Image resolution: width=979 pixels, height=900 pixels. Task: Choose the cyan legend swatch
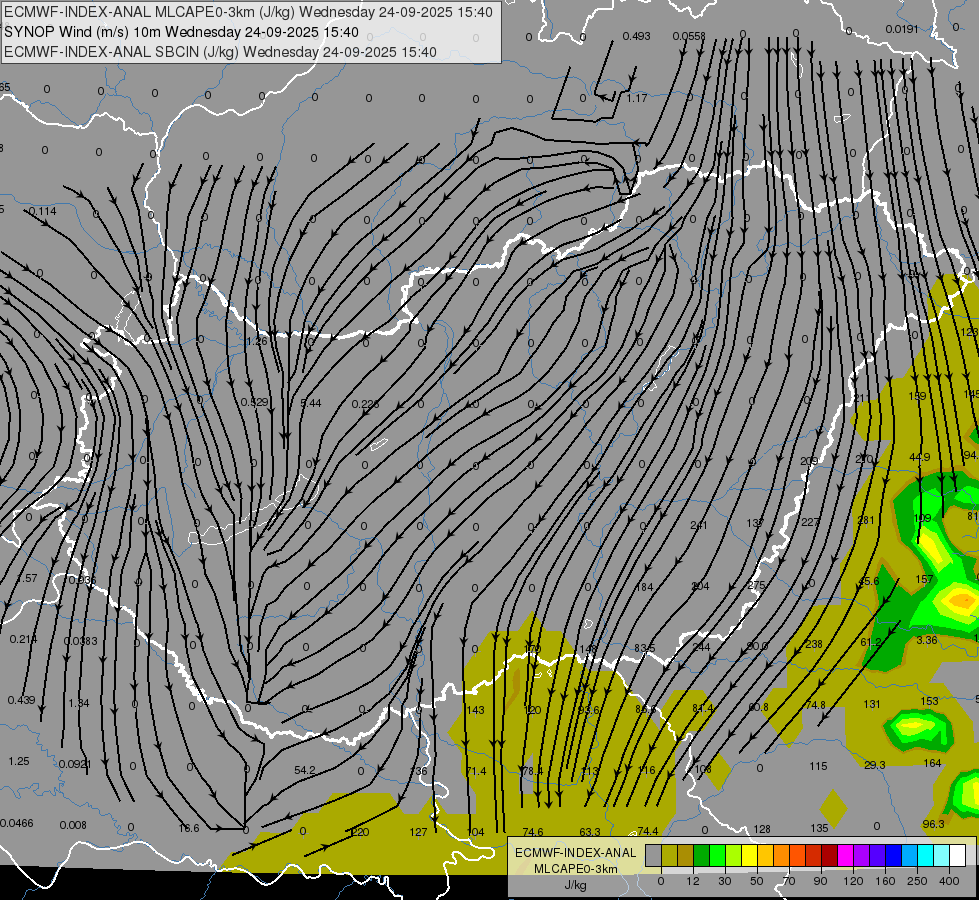(925, 856)
